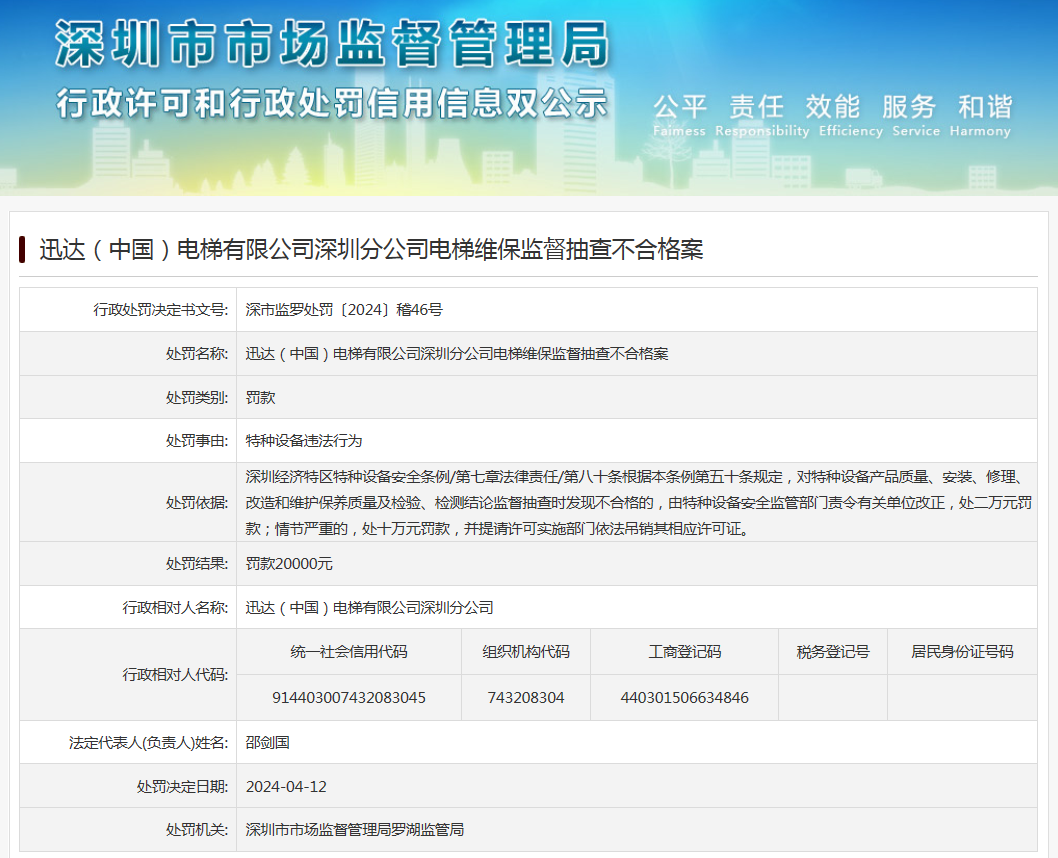Click the case heading ending in 监督抽查不合格案
The image size is (1058, 858).
click(371, 250)
